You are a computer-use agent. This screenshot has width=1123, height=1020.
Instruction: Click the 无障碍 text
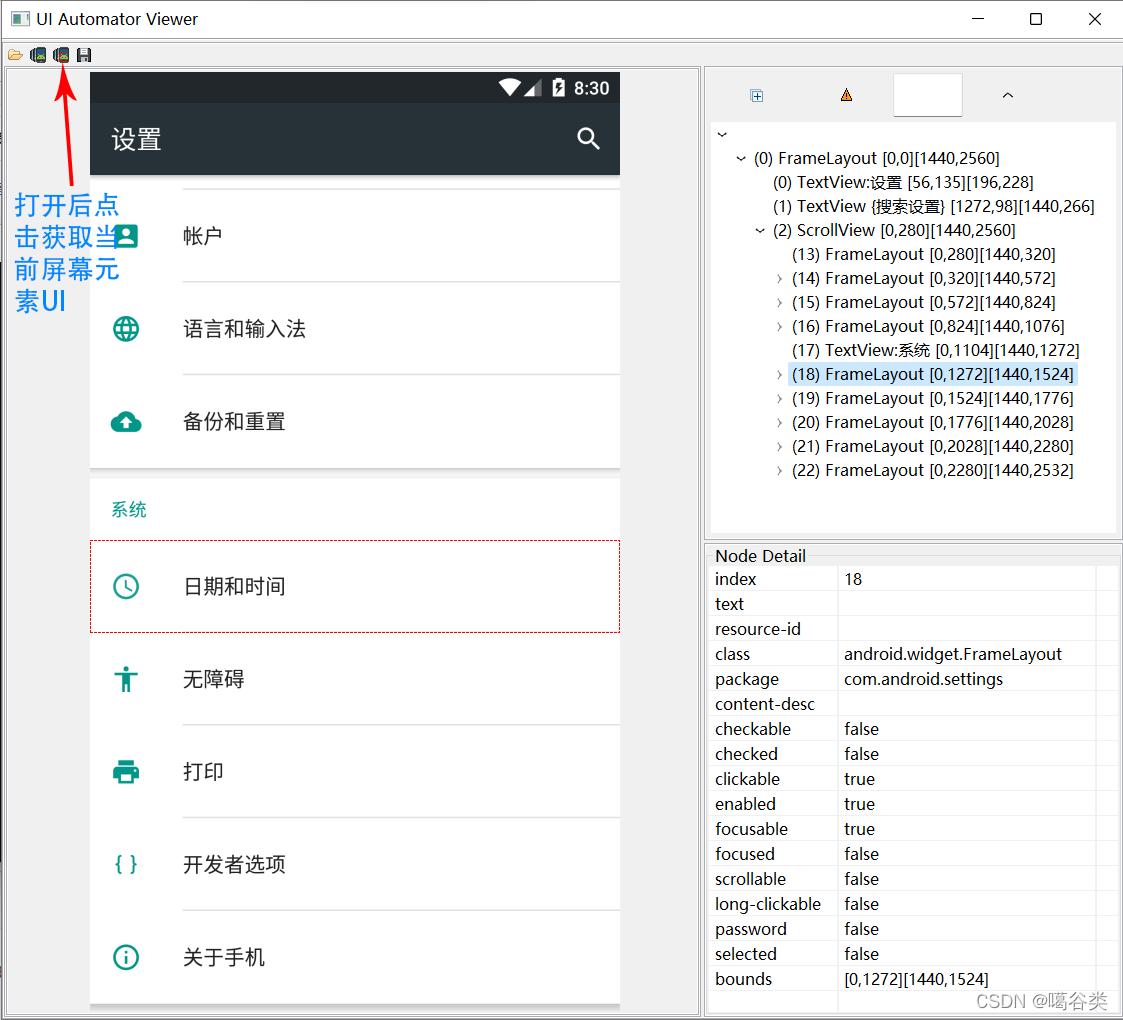point(213,679)
